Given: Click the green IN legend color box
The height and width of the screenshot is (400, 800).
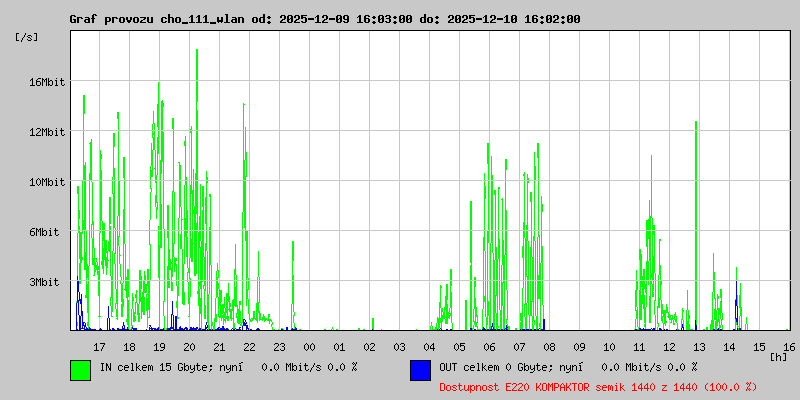Looking at the screenshot, I should click(x=81, y=370).
